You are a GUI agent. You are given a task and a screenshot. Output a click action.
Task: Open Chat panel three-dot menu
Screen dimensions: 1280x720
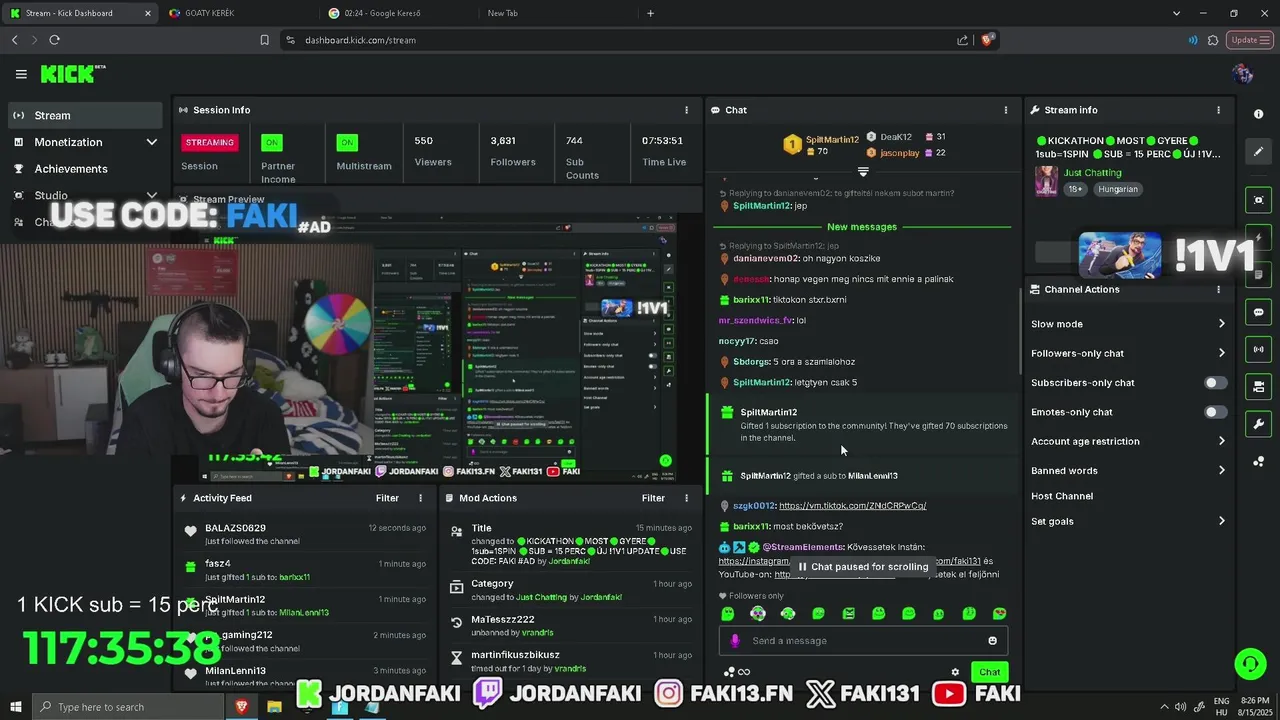[x=1006, y=110]
